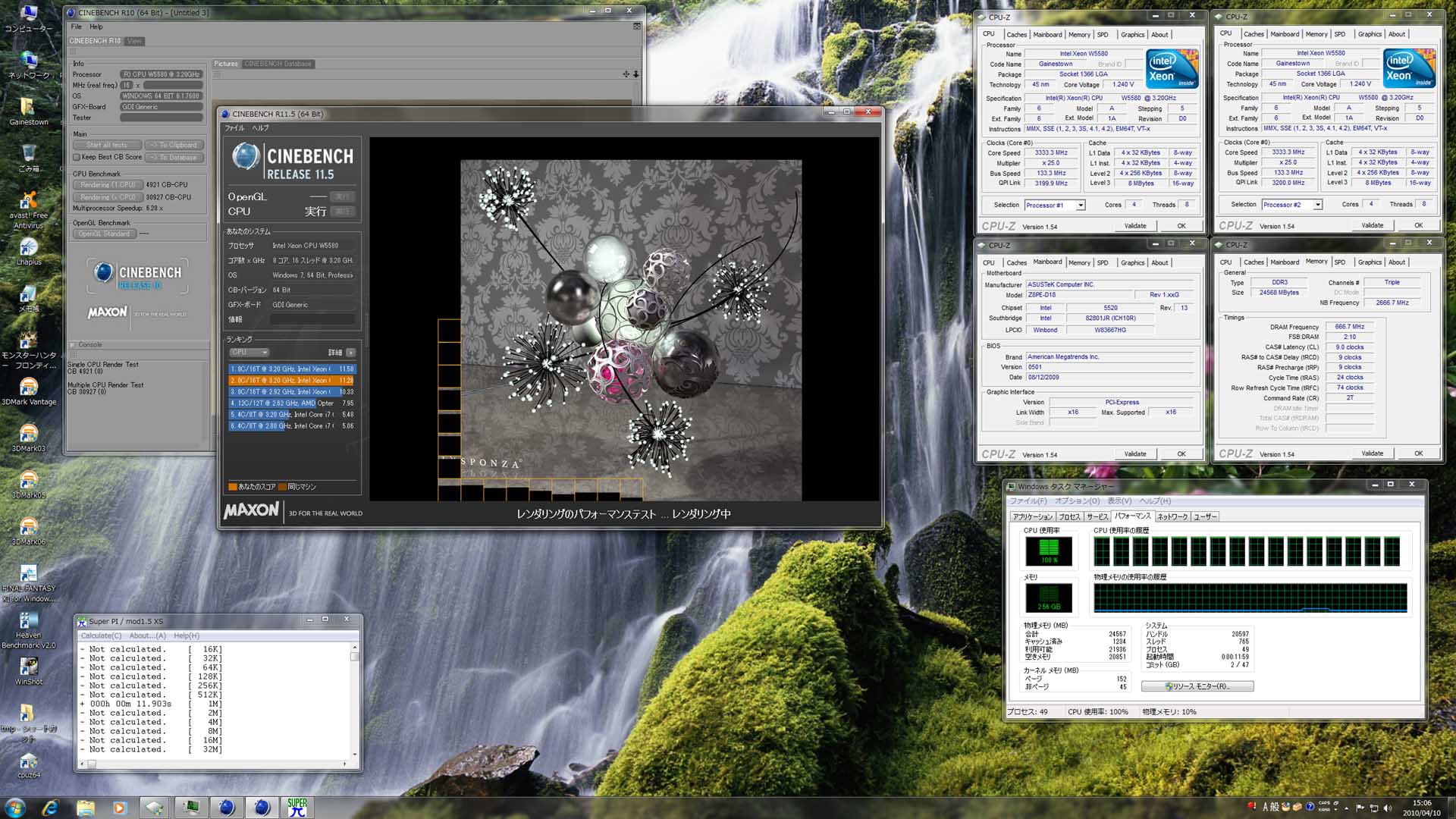Screen dimensions: 1456x819
Task: Open WinShot desktop icon
Action: (x=28, y=667)
